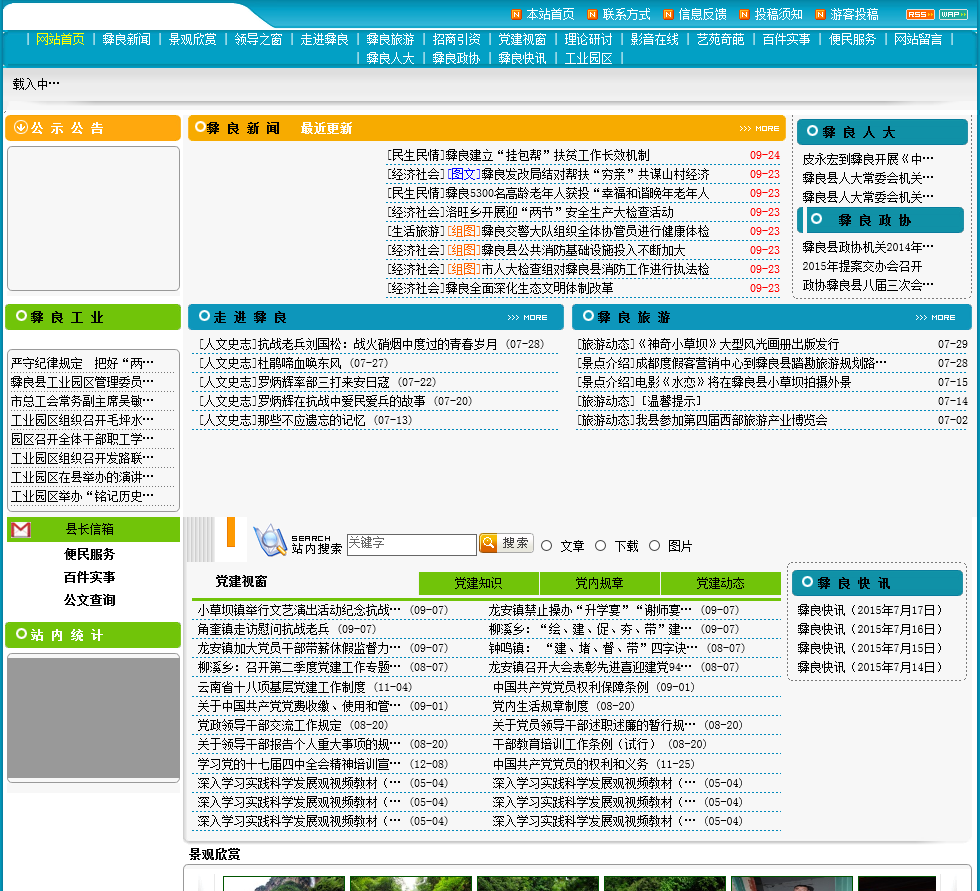The height and width of the screenshot is (891, 980).
Task: Click the circle icon beside 彝良人大 header
Action: [x=812, y=131]
